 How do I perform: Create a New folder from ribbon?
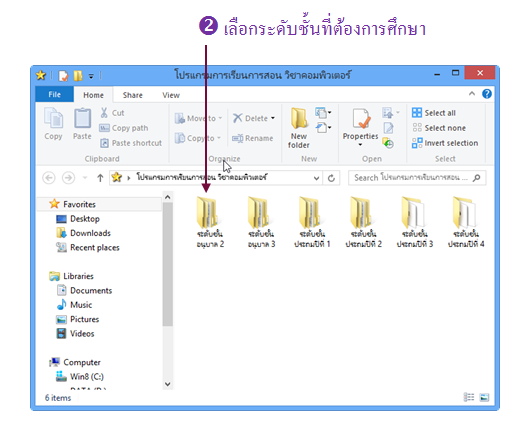[299, 128]
